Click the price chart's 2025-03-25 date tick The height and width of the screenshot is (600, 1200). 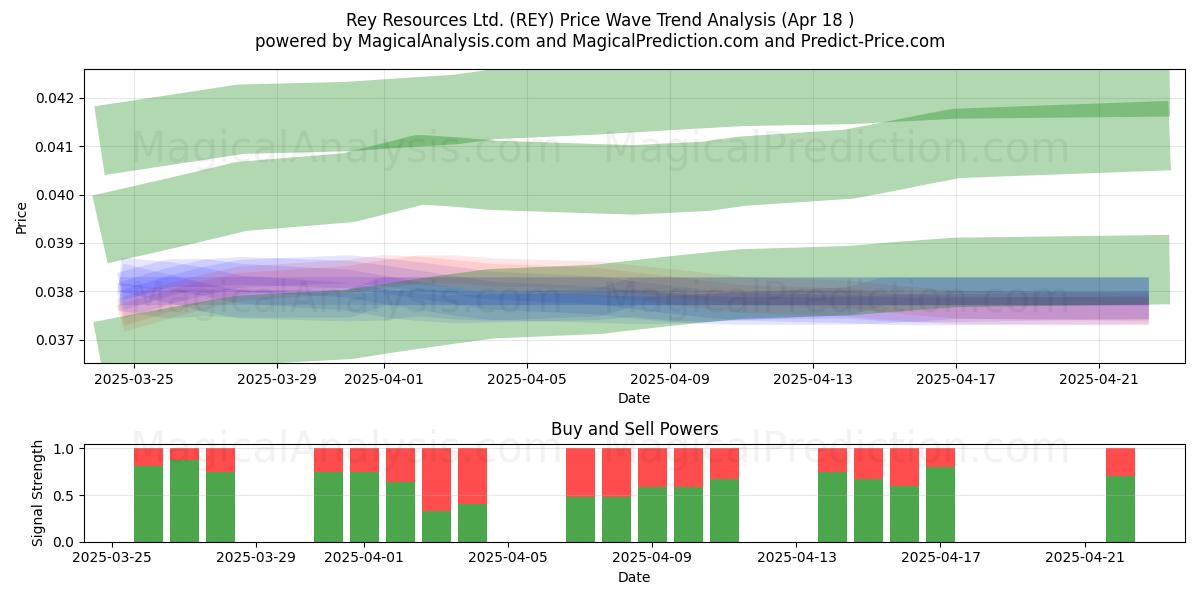point(134,379)
